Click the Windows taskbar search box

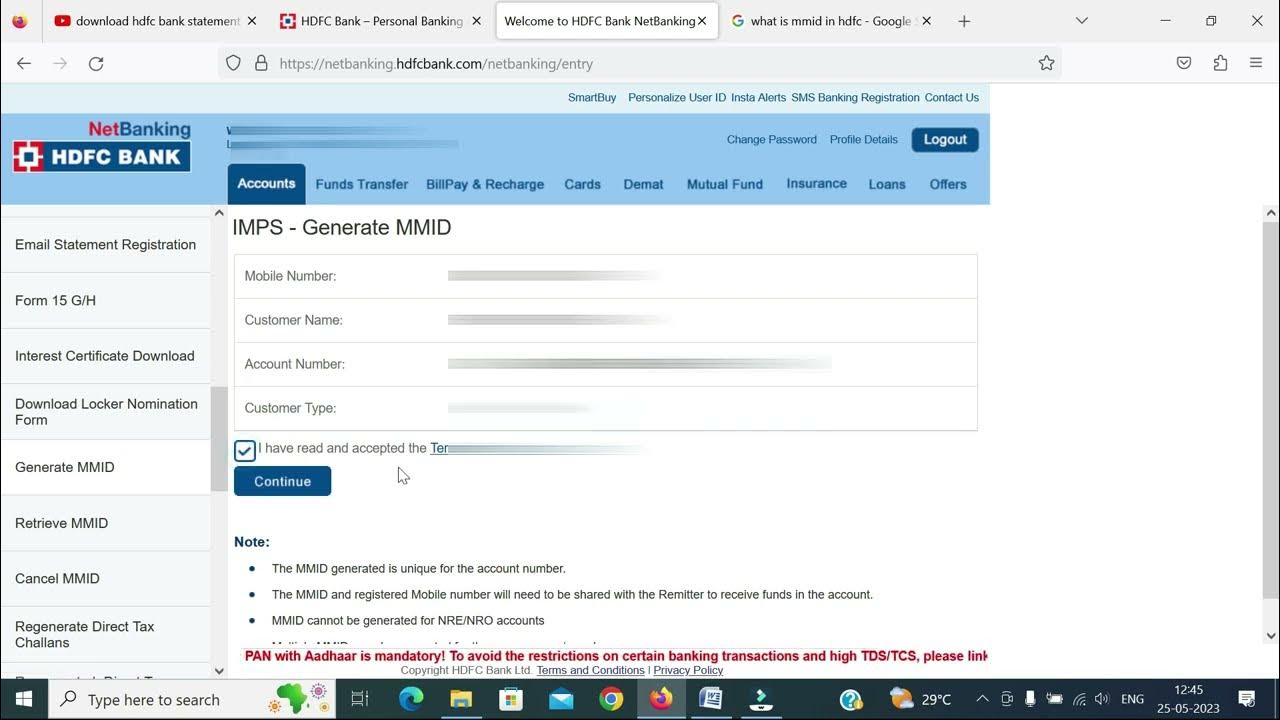click(190, 699)
